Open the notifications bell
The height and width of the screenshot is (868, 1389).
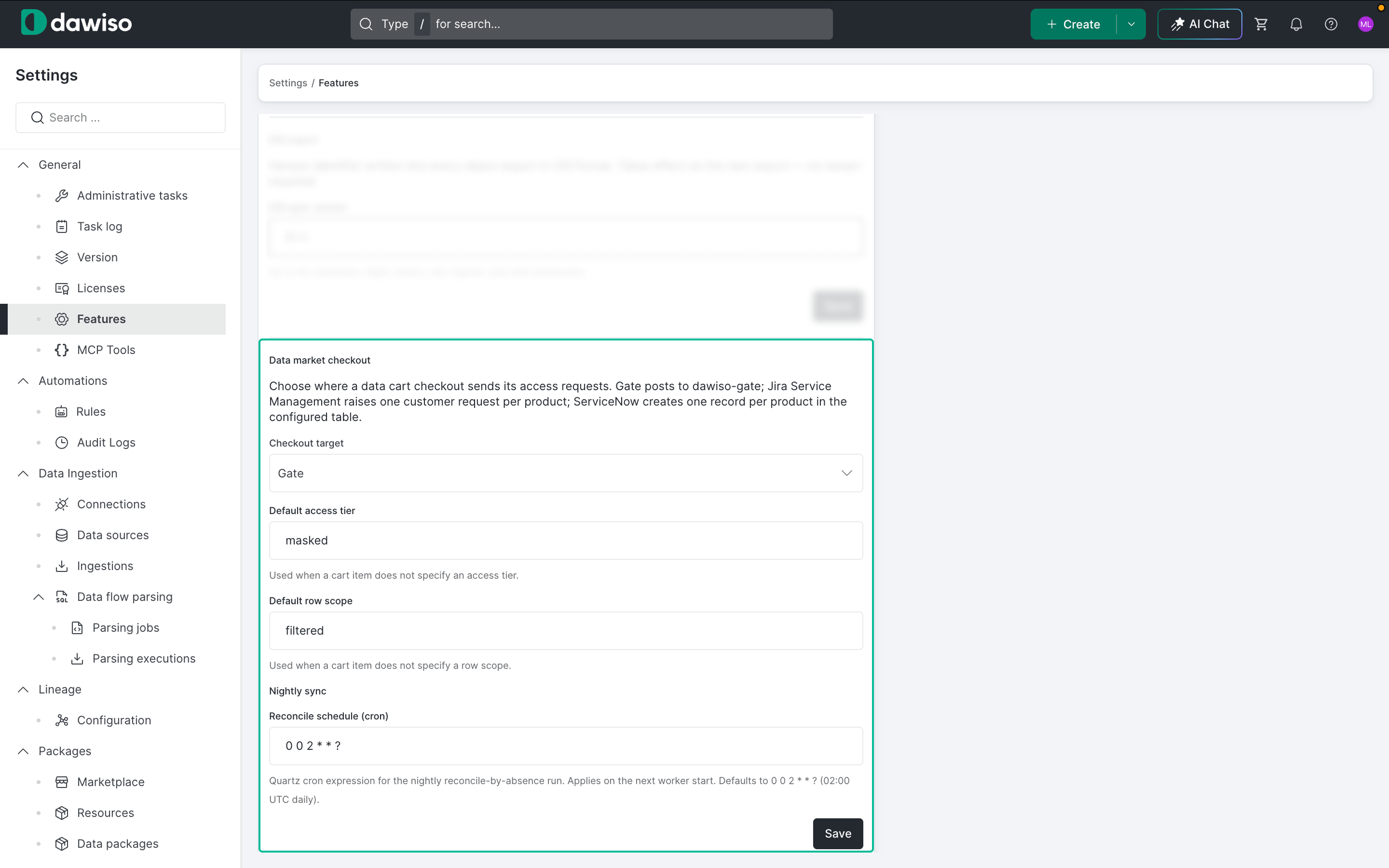click(1296, 24)
